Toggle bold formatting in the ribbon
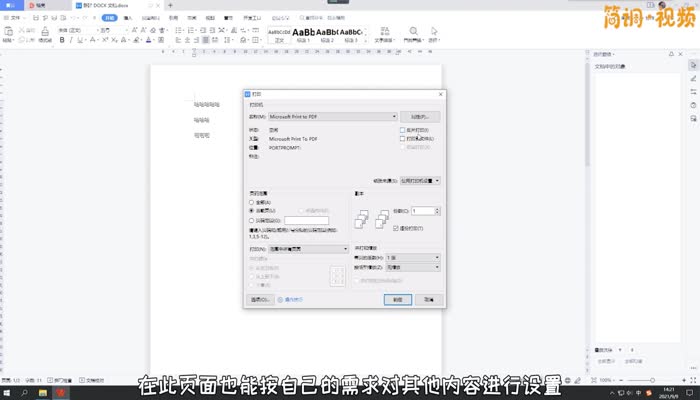 coord(62,40)
